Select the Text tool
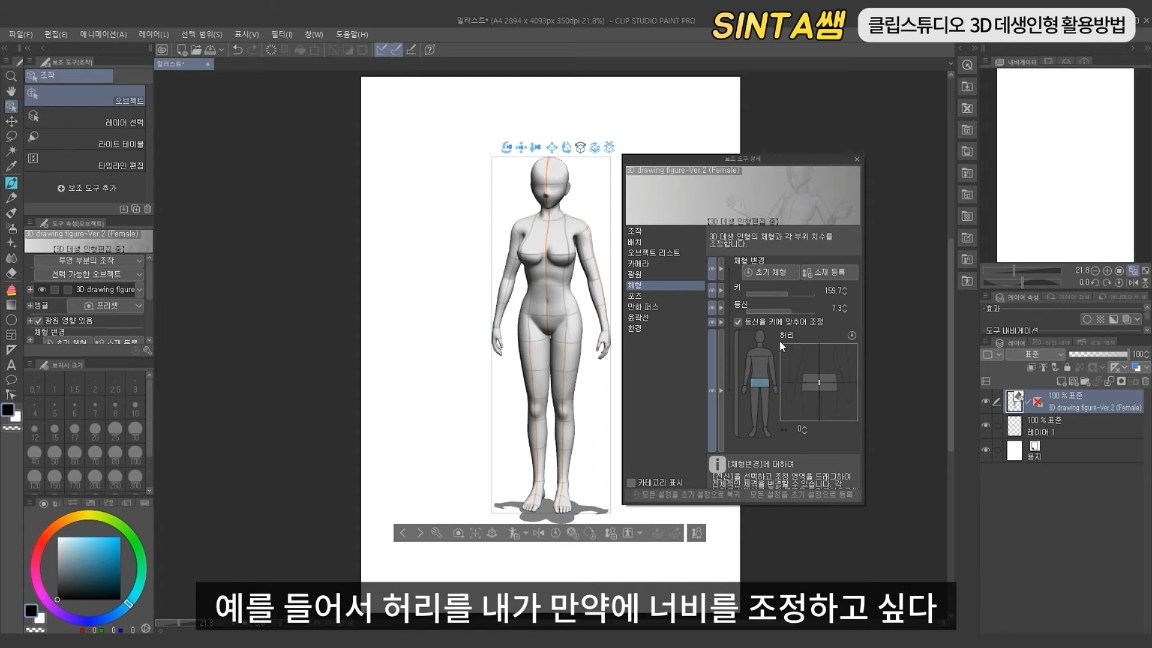Screen dimensions: 1152x648 (x=11, y=365)
